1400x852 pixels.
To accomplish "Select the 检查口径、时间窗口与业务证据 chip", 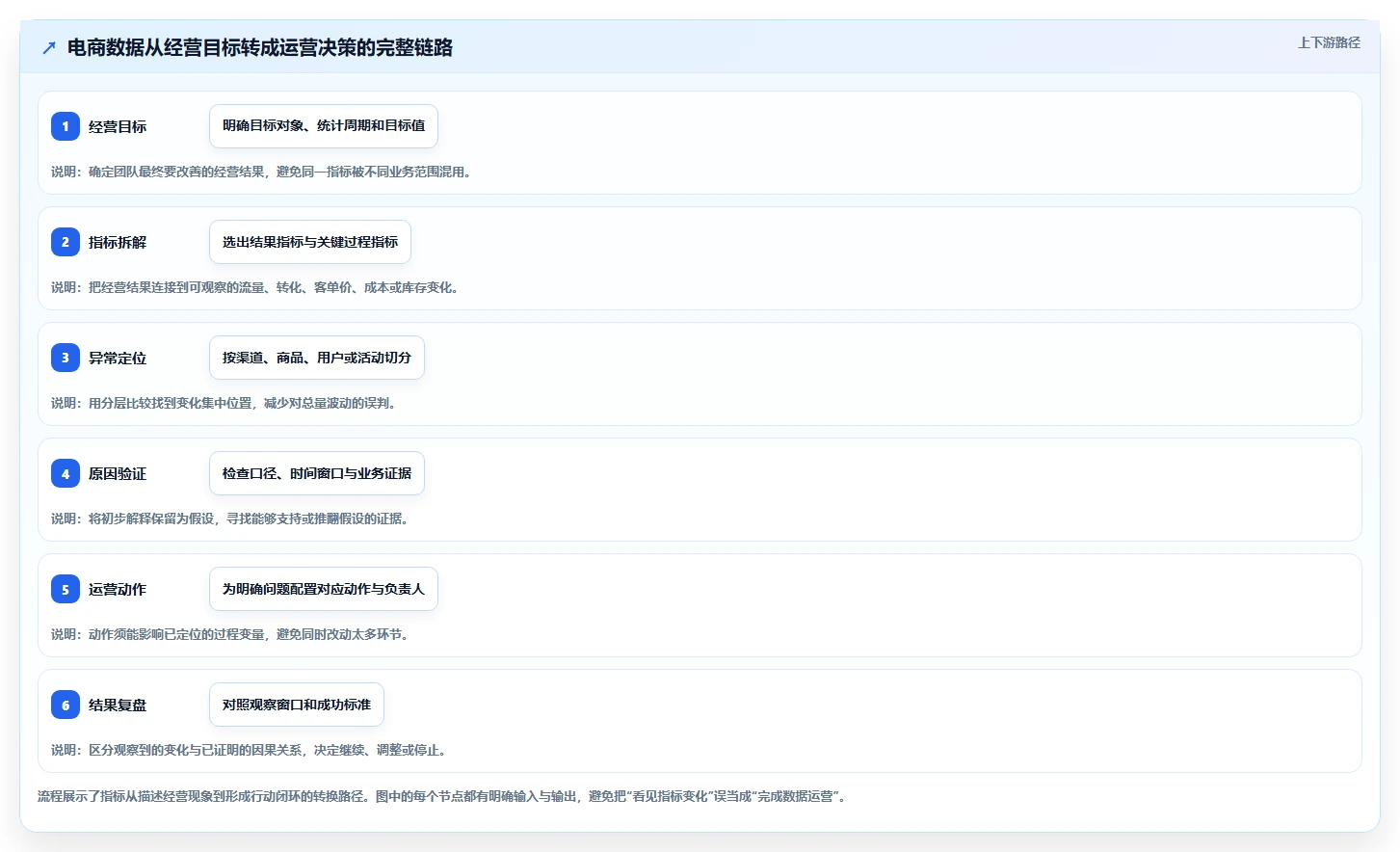I will (317, 473).
